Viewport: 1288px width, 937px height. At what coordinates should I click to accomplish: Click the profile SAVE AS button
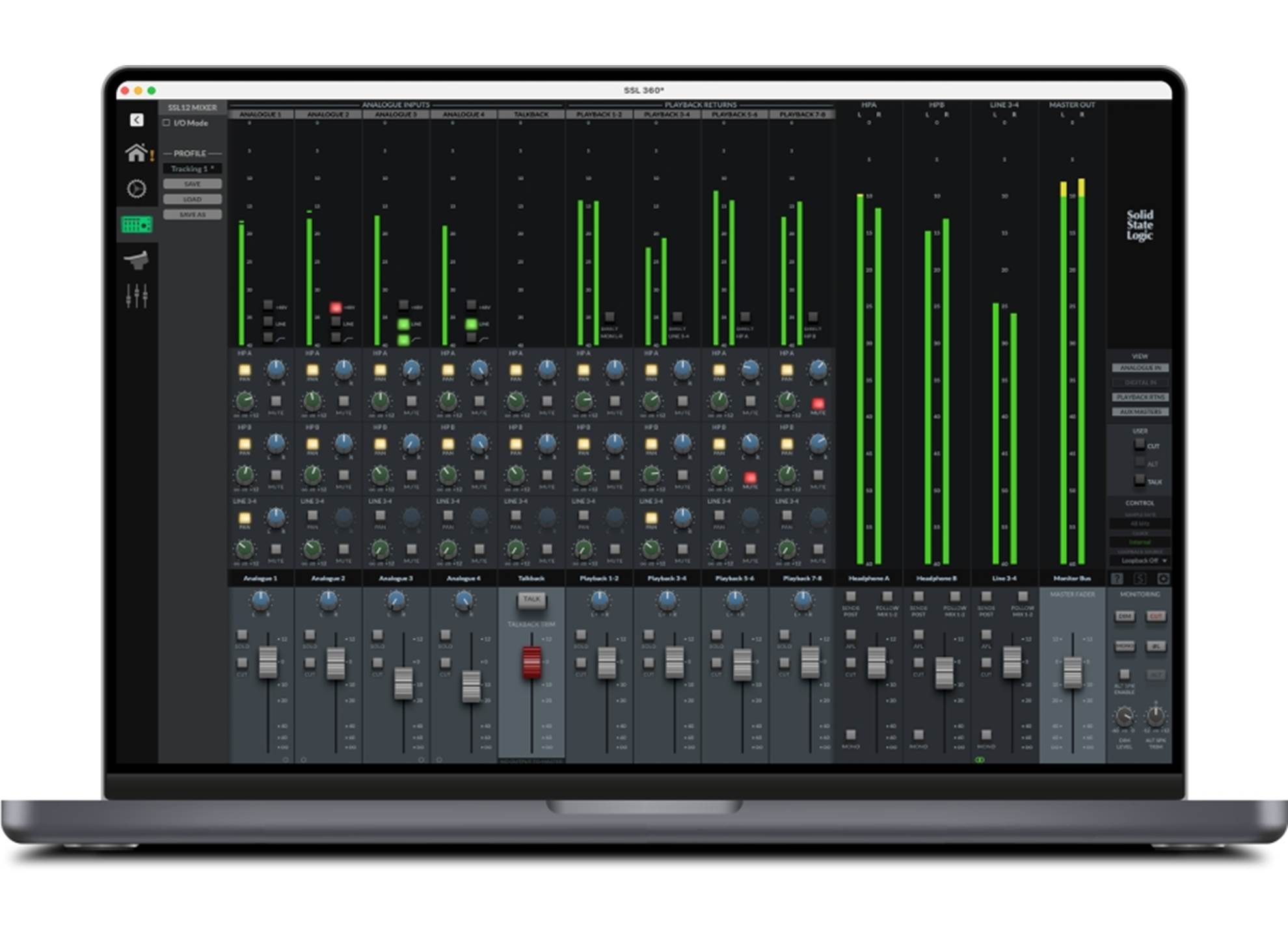(192, 215)
